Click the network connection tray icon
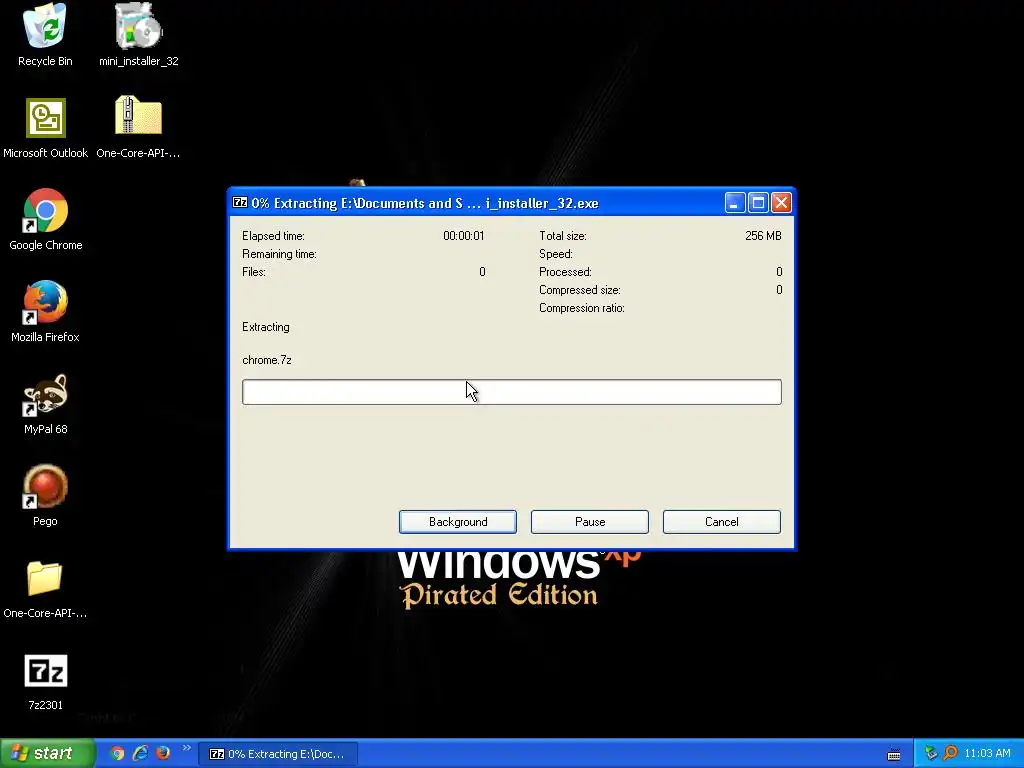 click(x=931, y=754)
